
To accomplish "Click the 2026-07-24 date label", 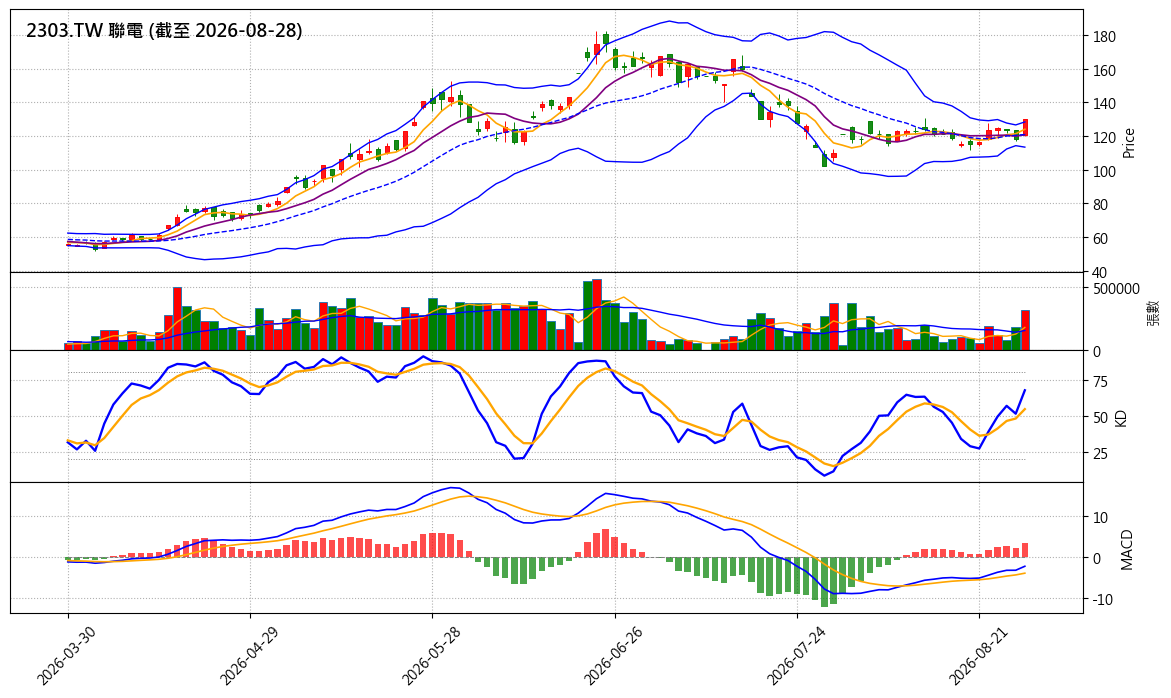I will click(796, 655).
